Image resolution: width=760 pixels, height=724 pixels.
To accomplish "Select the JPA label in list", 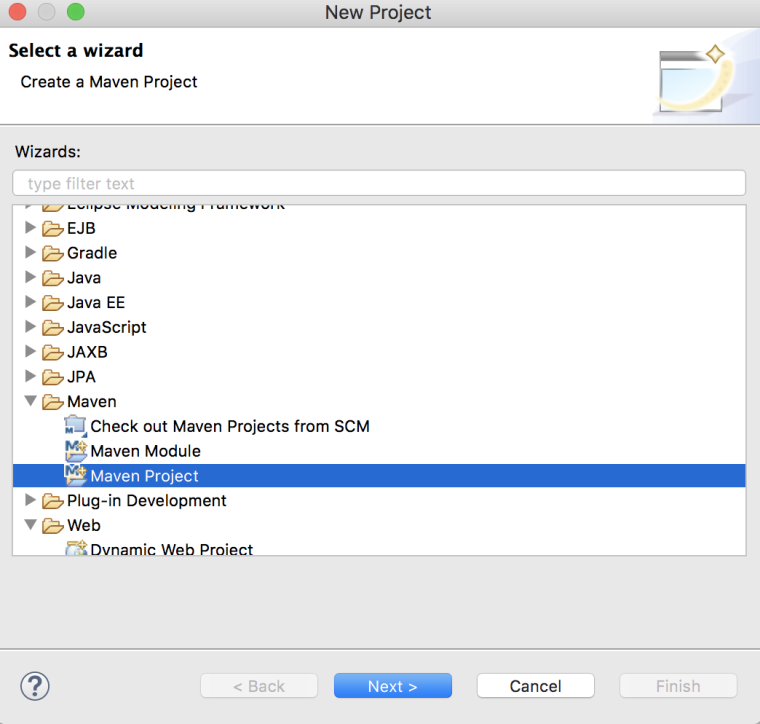I will (x=81, y=377).
